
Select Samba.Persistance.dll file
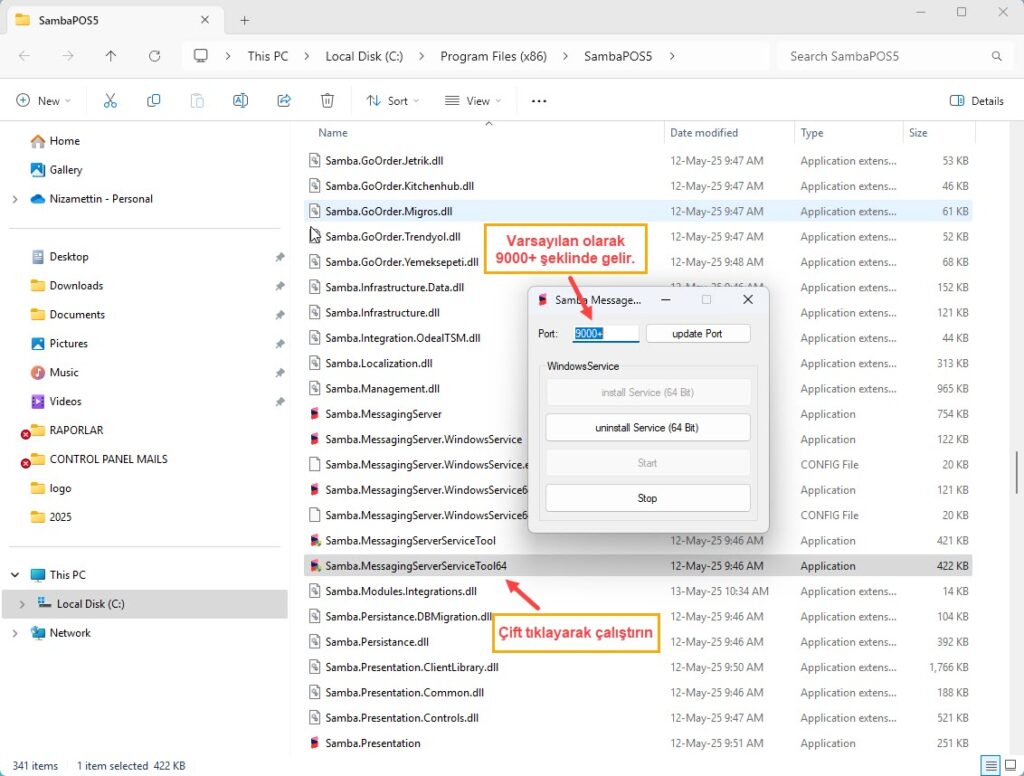[639, 642]
